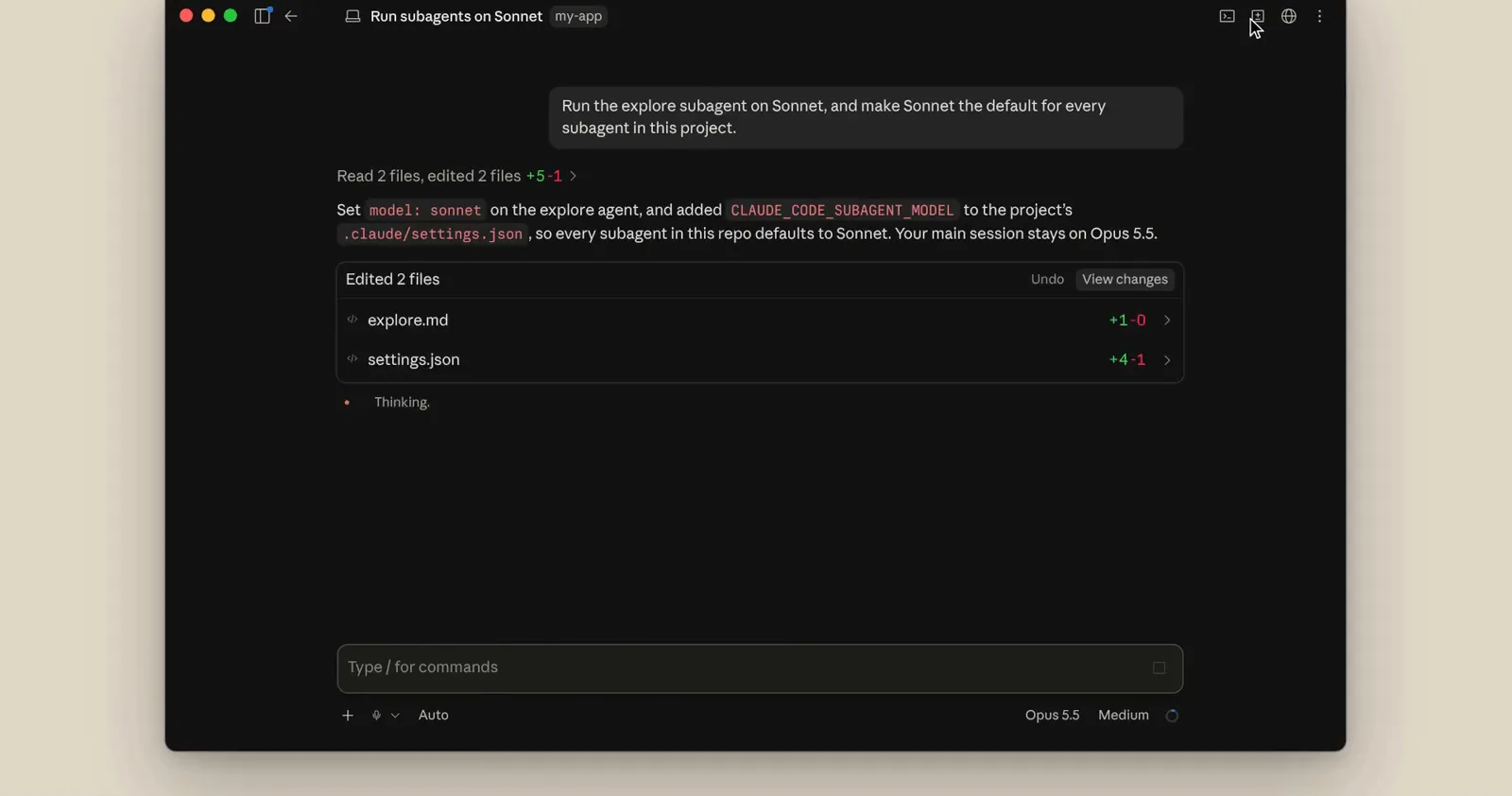Image resolution: width=1512 pixels, height=796 pixels.
Task: Open the microphone options chevron
Action: pos(395,716)
